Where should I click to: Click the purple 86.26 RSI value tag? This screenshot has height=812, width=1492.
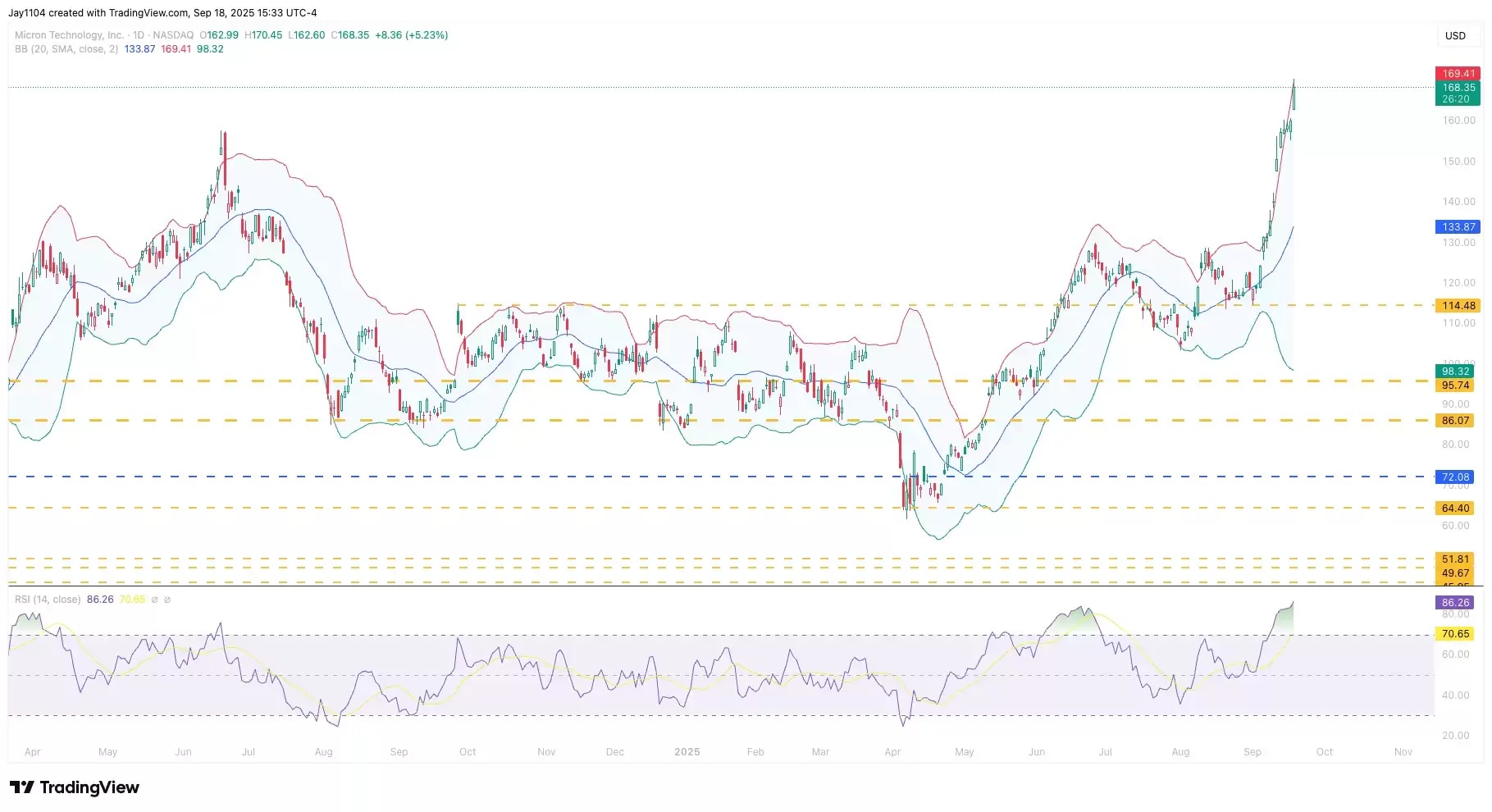click(1455, 603)
